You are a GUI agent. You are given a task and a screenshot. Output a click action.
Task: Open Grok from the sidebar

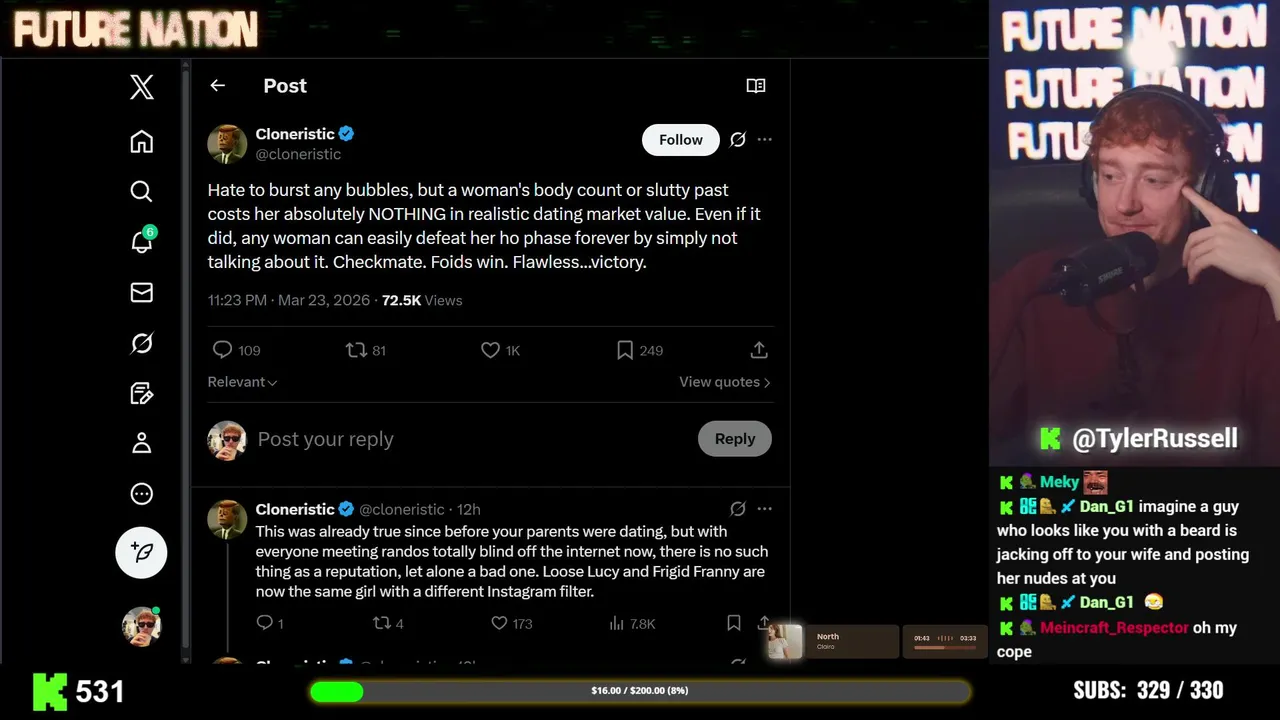click(x=142, y=343)
